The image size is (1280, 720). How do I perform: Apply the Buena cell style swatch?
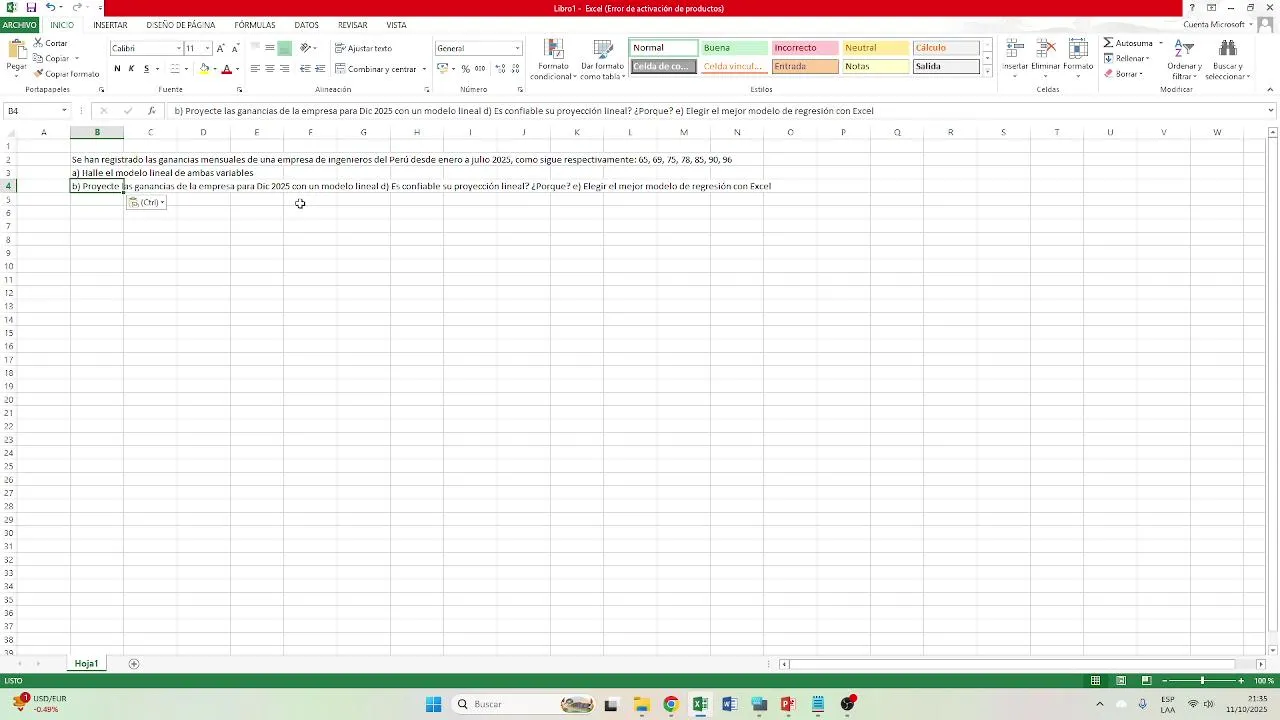(734, 48)
